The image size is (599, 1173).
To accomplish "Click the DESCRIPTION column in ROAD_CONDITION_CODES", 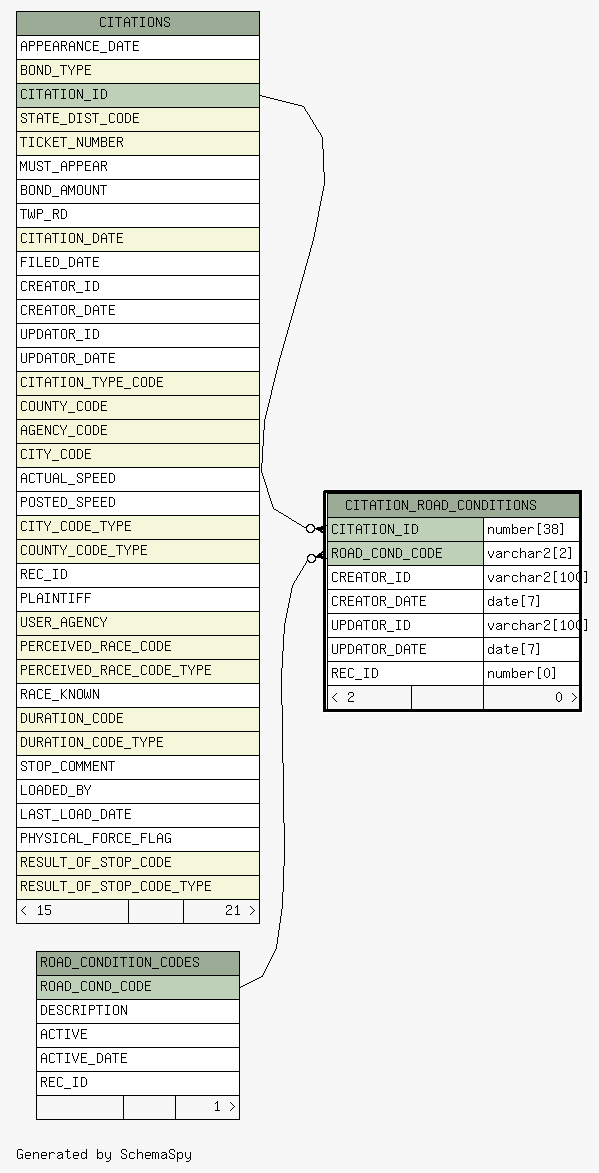I will 138,1011.
